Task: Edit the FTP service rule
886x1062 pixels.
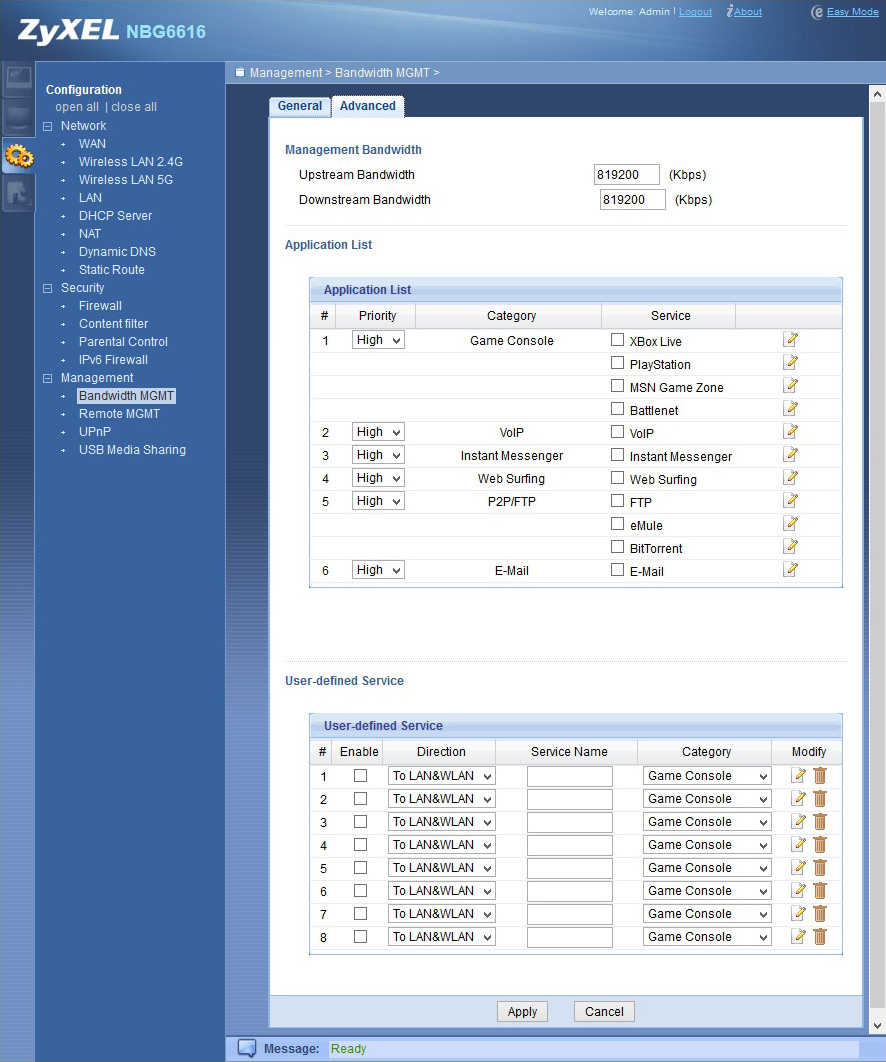Action: pyautogui.click(x=790, y=501)
